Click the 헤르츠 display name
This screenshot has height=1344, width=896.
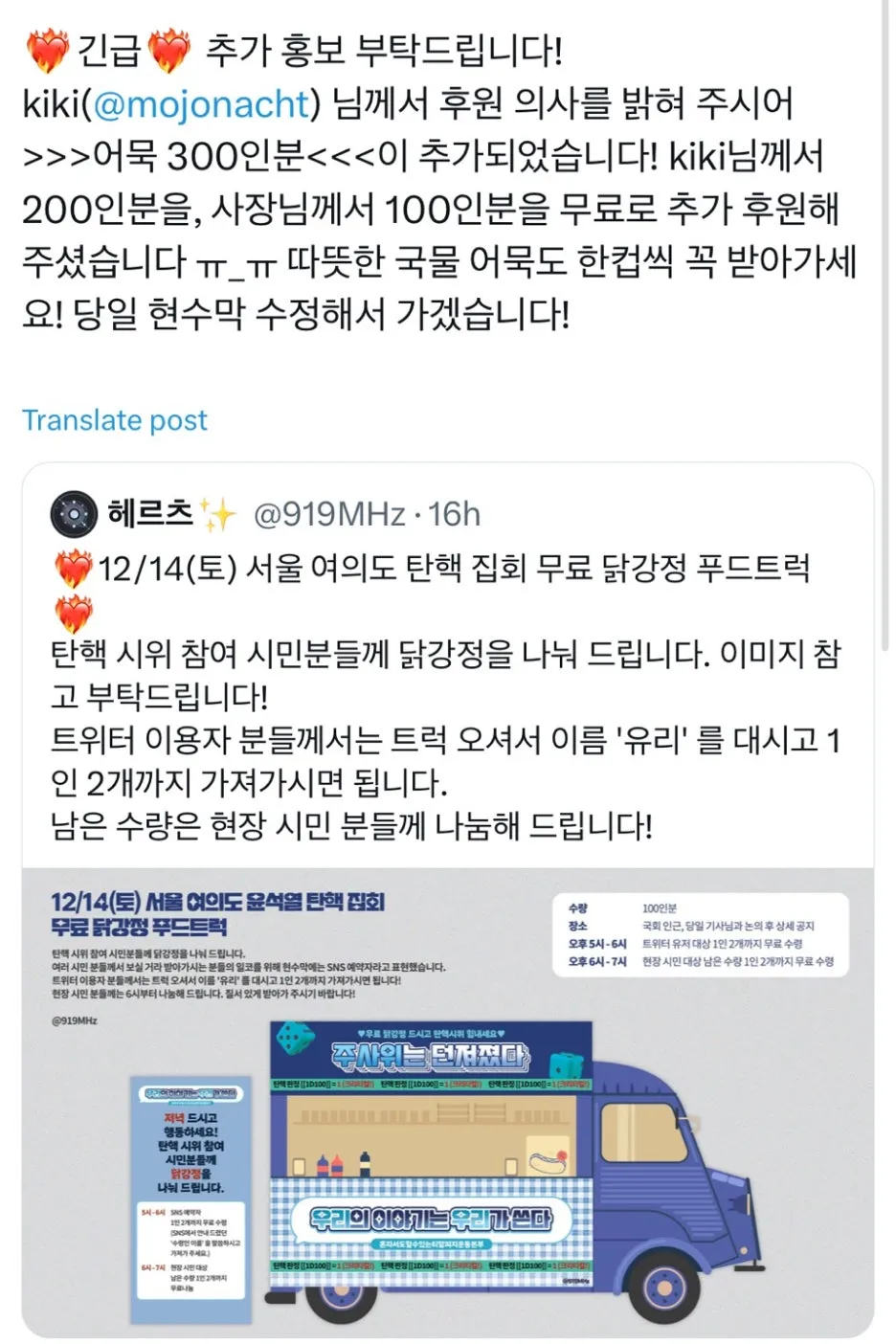[150, 514]
